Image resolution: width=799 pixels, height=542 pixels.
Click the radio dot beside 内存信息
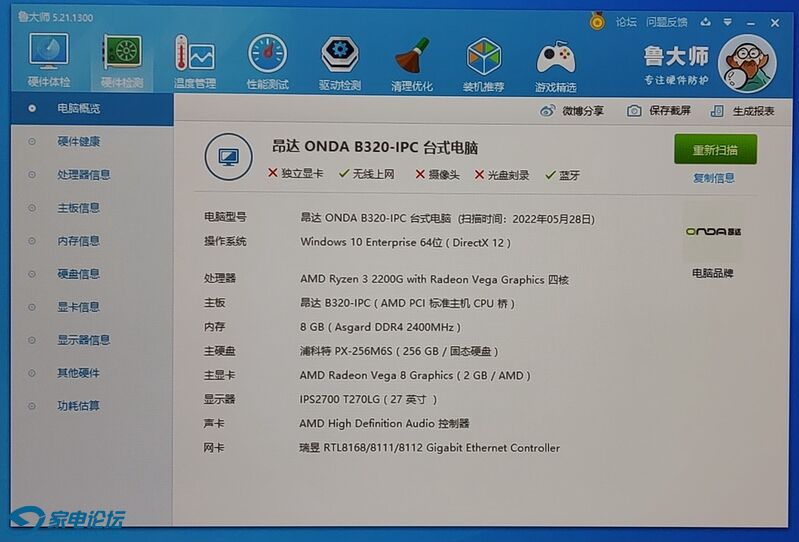click(32, 240)
